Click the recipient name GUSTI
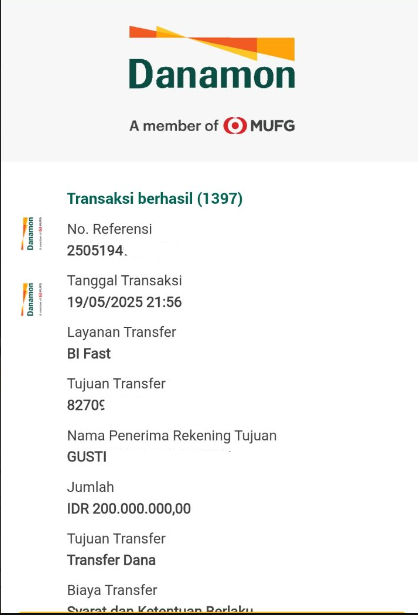Image resolution: width=418 pixels, height=615 pixels. coord(87,457)
